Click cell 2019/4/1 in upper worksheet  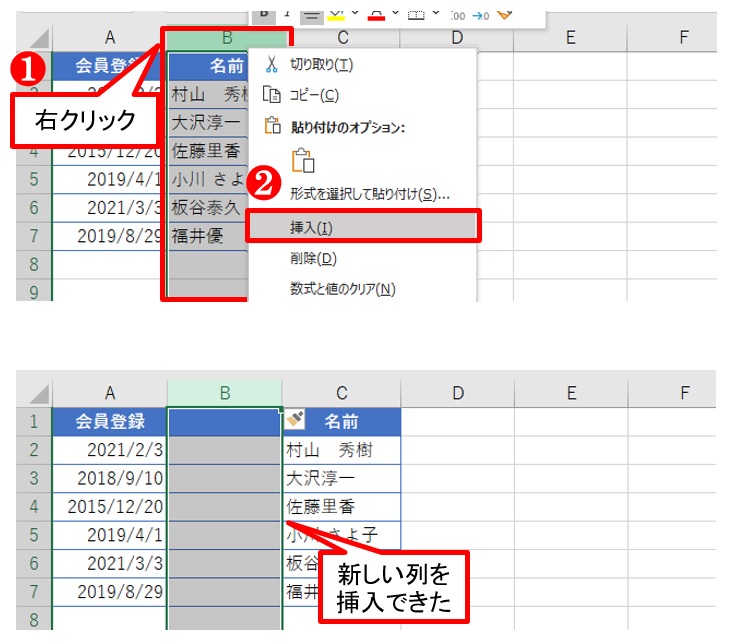(x=107, y=179)
